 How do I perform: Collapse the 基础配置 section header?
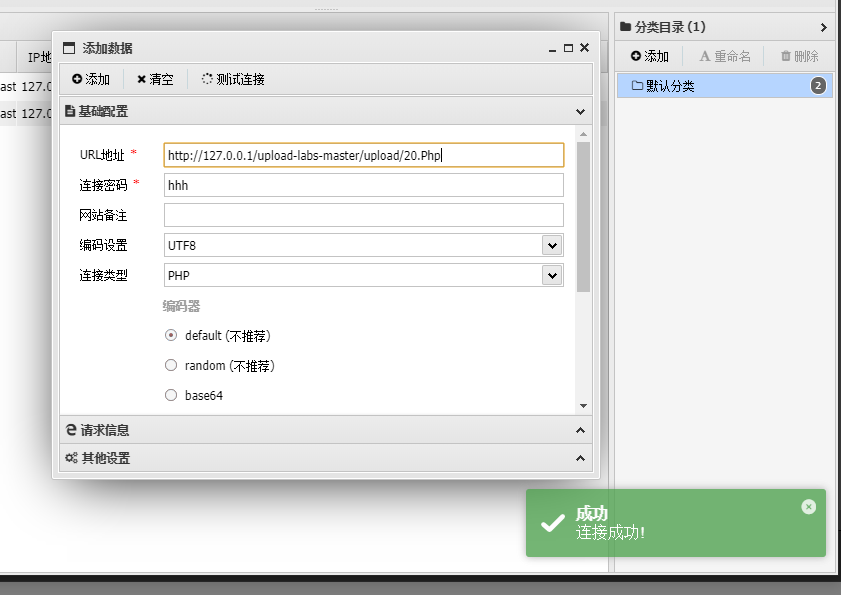(326, 112)
